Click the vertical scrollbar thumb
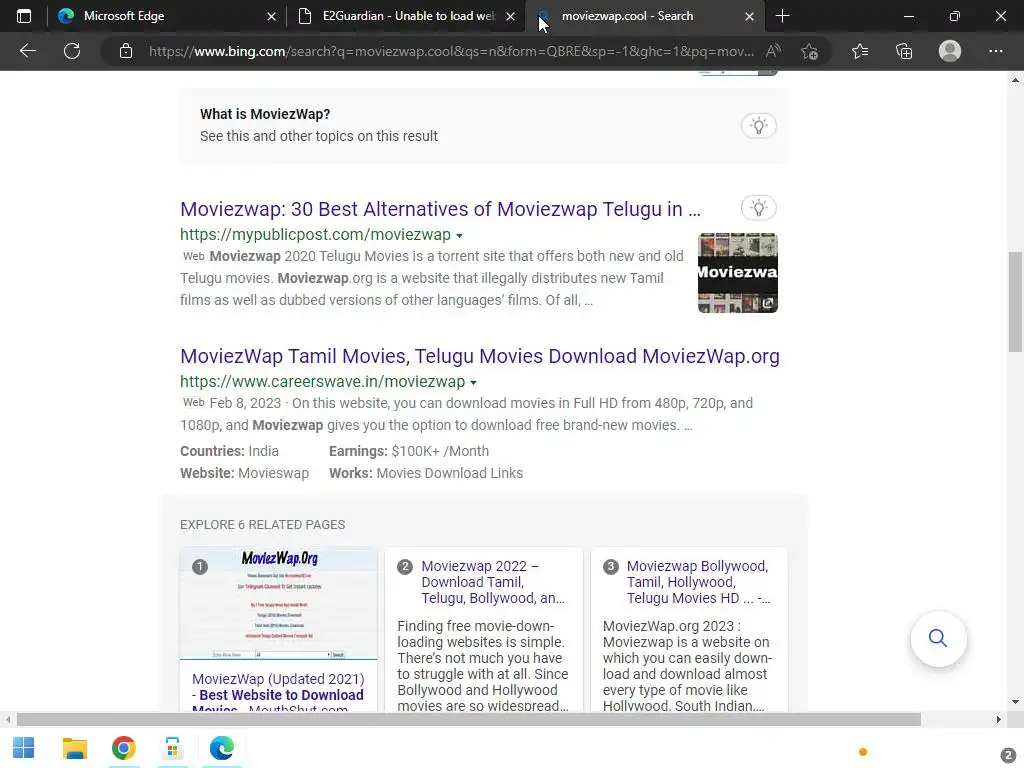Image resolution: width=1024 pixels, height=768 pixels. (x=1015, y=302)
